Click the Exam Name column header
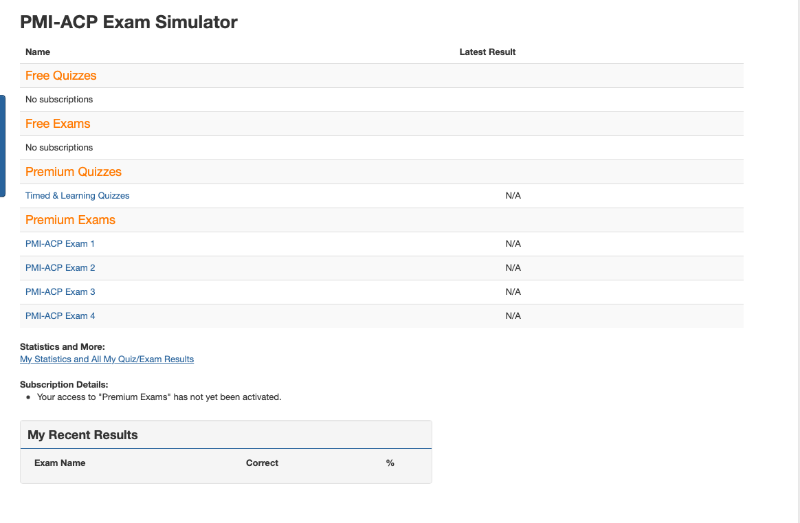 point(60,463)
